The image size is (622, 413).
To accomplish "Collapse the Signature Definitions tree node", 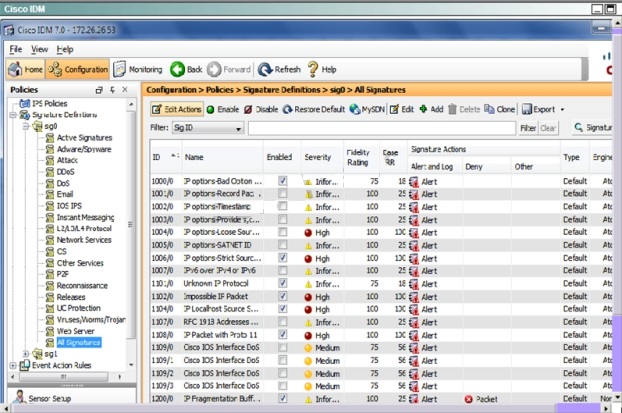I will [13, 115].
